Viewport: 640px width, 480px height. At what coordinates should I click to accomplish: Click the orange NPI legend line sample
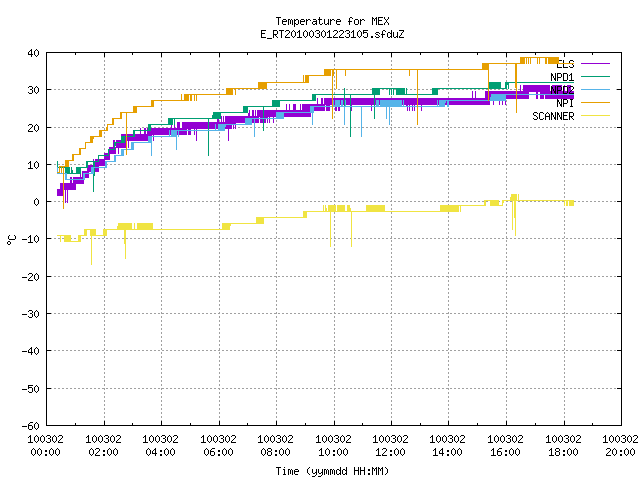tap(595, 102)
